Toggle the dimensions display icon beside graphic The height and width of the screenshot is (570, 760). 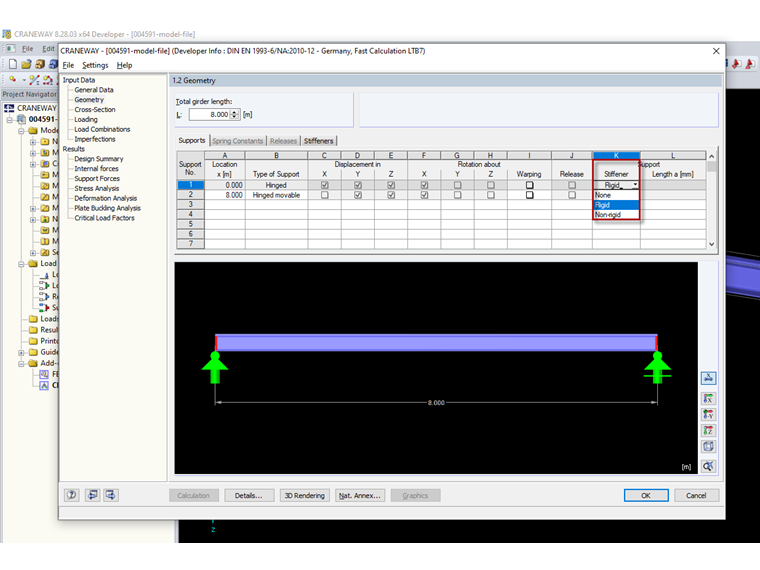(x=708, y=378)
